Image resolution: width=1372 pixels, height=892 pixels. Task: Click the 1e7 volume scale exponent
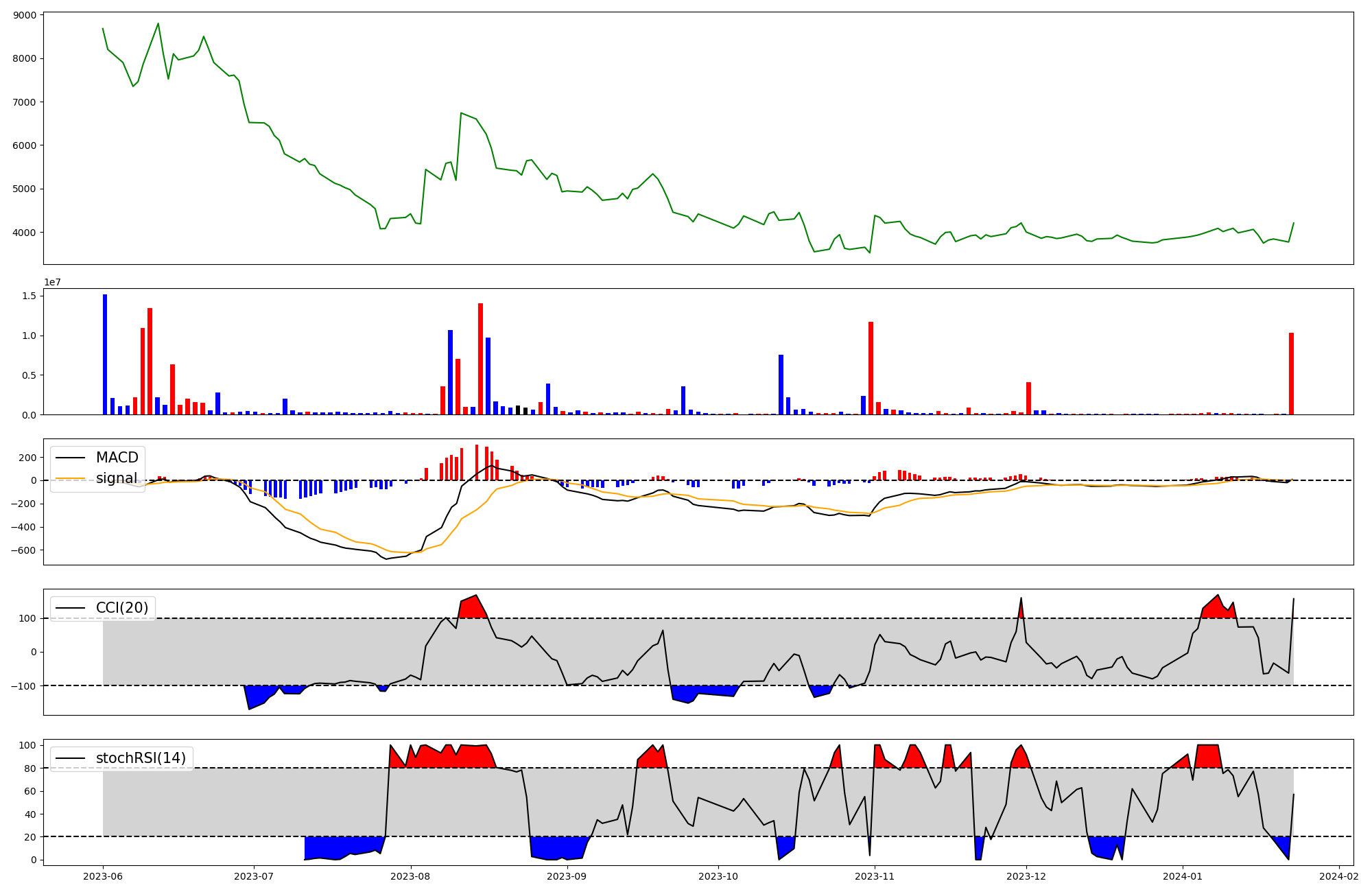53,282
